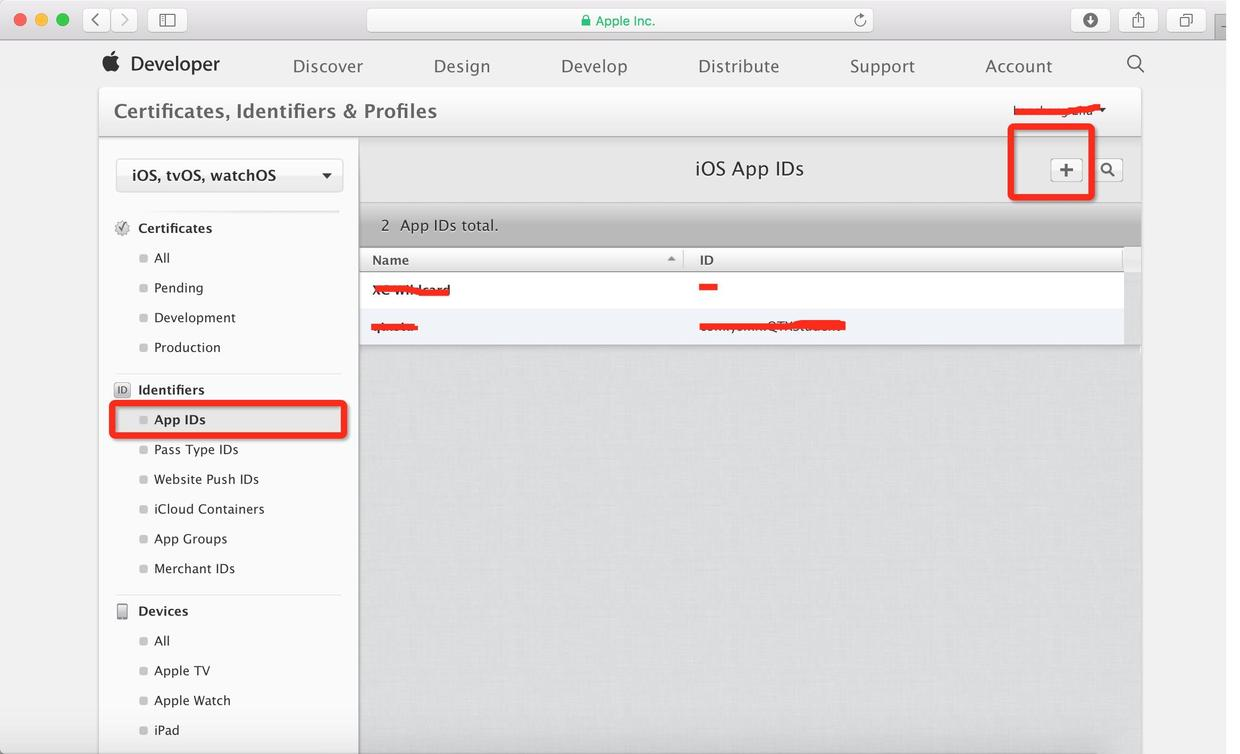Click '2 App IDs total.' text

tap(439, 226)
